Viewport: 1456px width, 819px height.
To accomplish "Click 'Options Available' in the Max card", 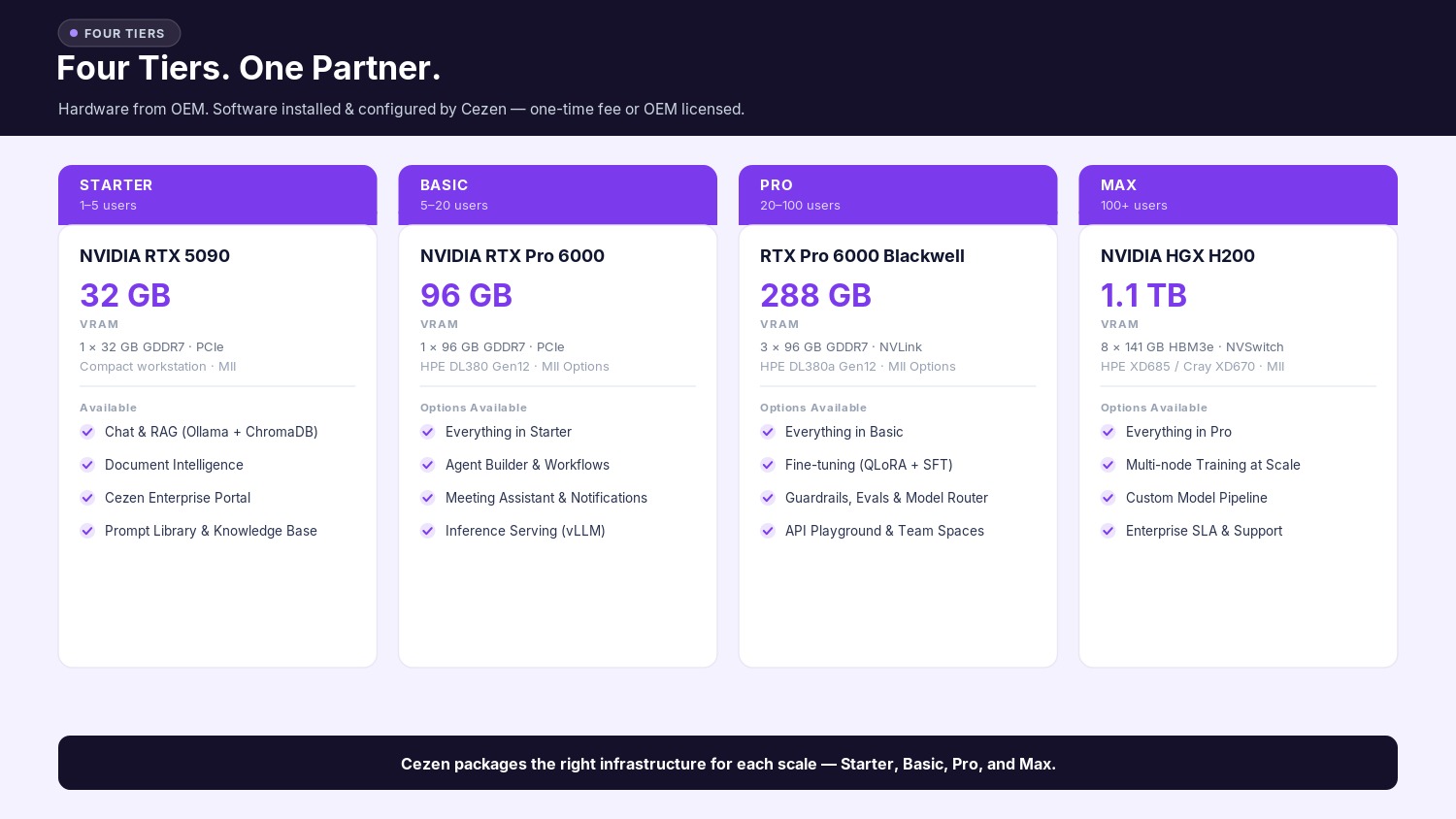I will point(1154,408).
